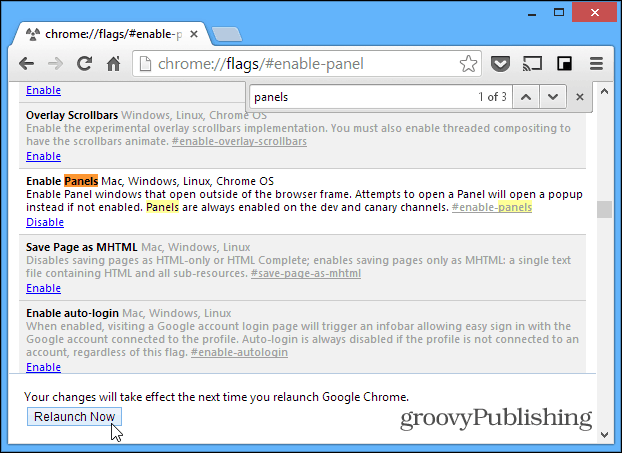Click the '1 of 3' match counter
The width and height of the screenshot is (622, 455).
click(x=492, y=97)
